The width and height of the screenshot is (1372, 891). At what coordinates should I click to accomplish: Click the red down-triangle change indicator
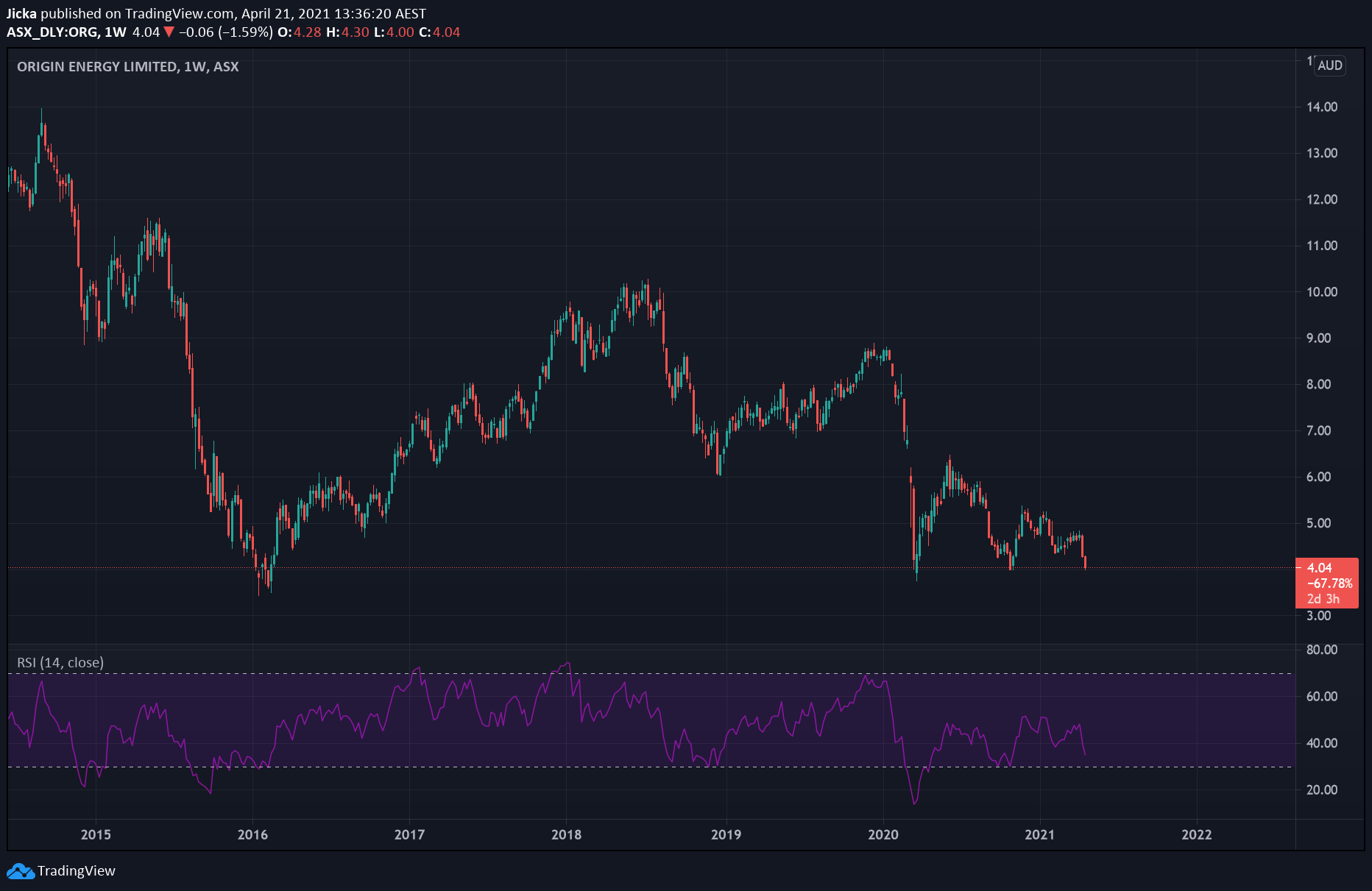click(169, 32)
